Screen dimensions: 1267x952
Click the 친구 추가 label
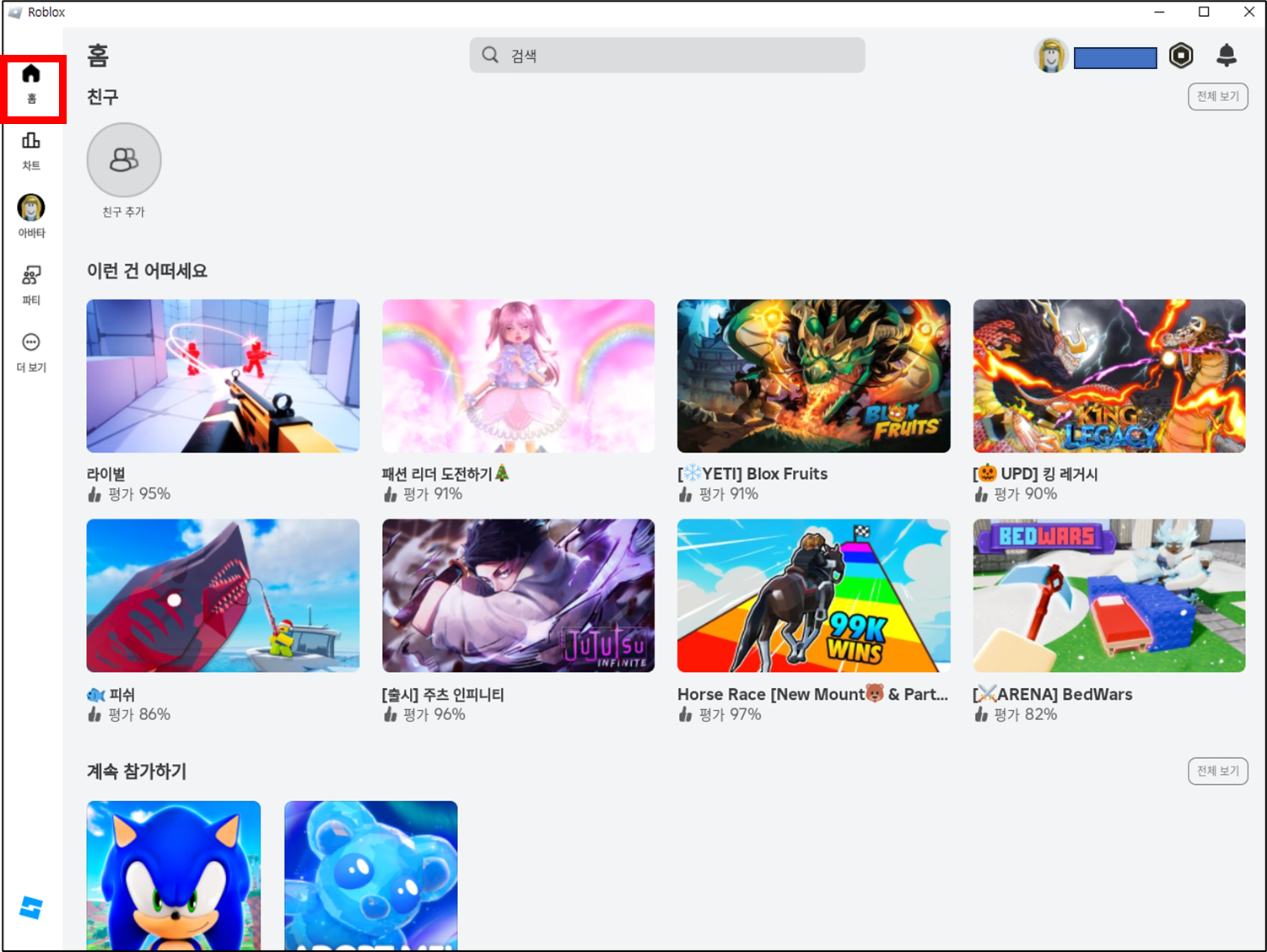(x=124, y=212)
